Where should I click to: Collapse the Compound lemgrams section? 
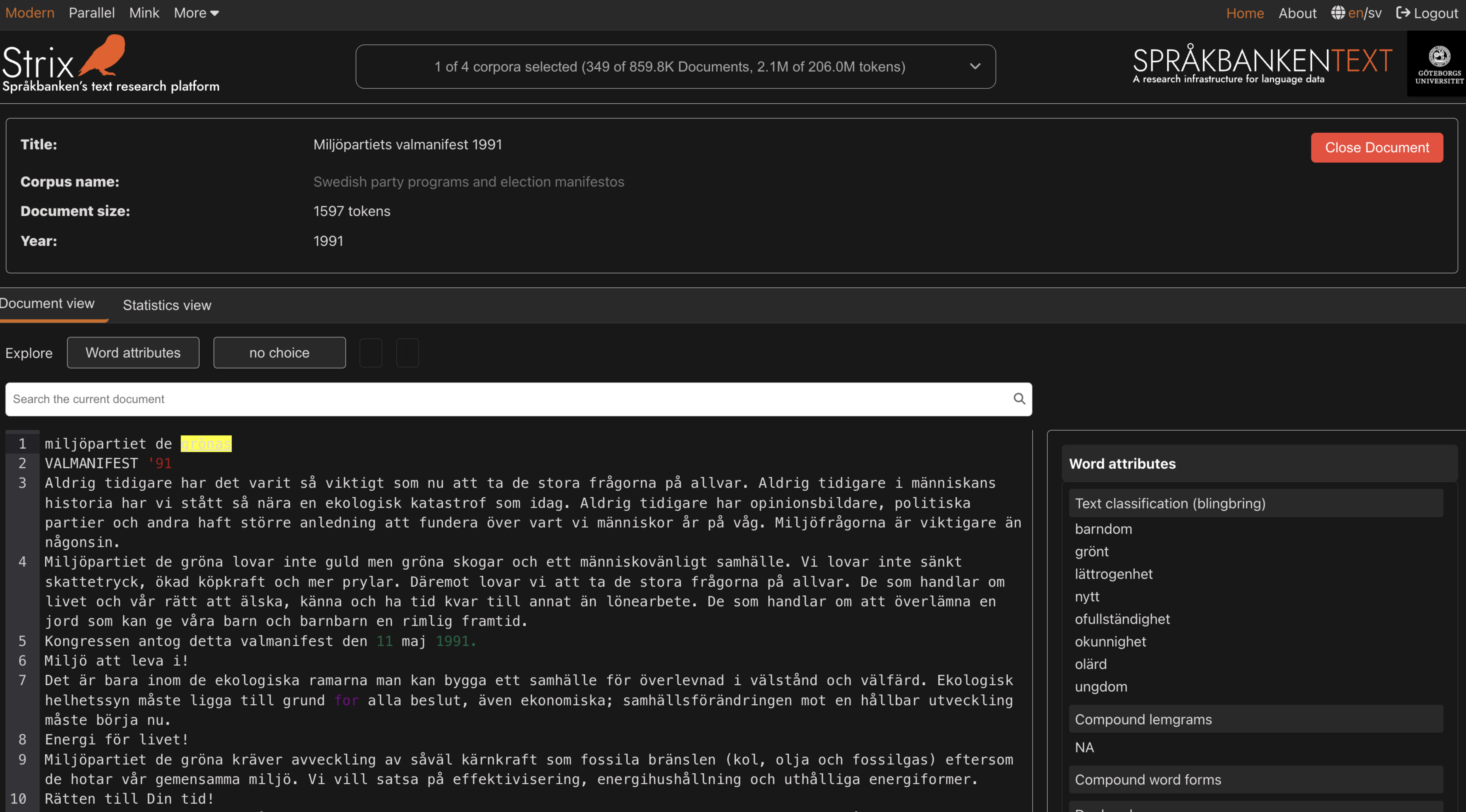1255,719
